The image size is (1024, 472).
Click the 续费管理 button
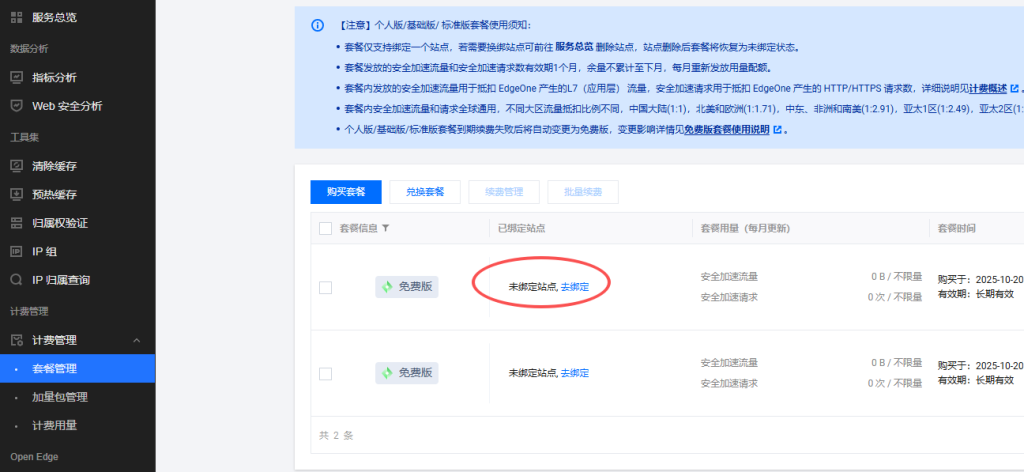(504, 192)
